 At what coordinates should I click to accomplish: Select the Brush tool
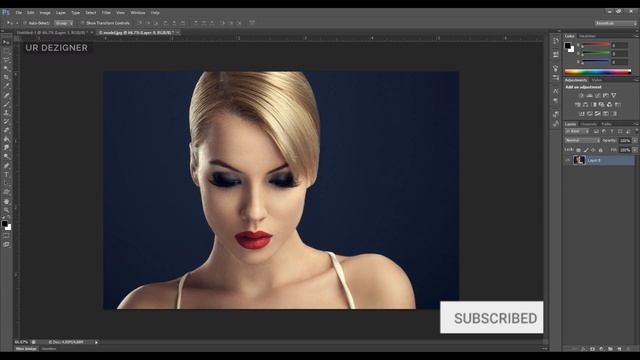(6, 104)
